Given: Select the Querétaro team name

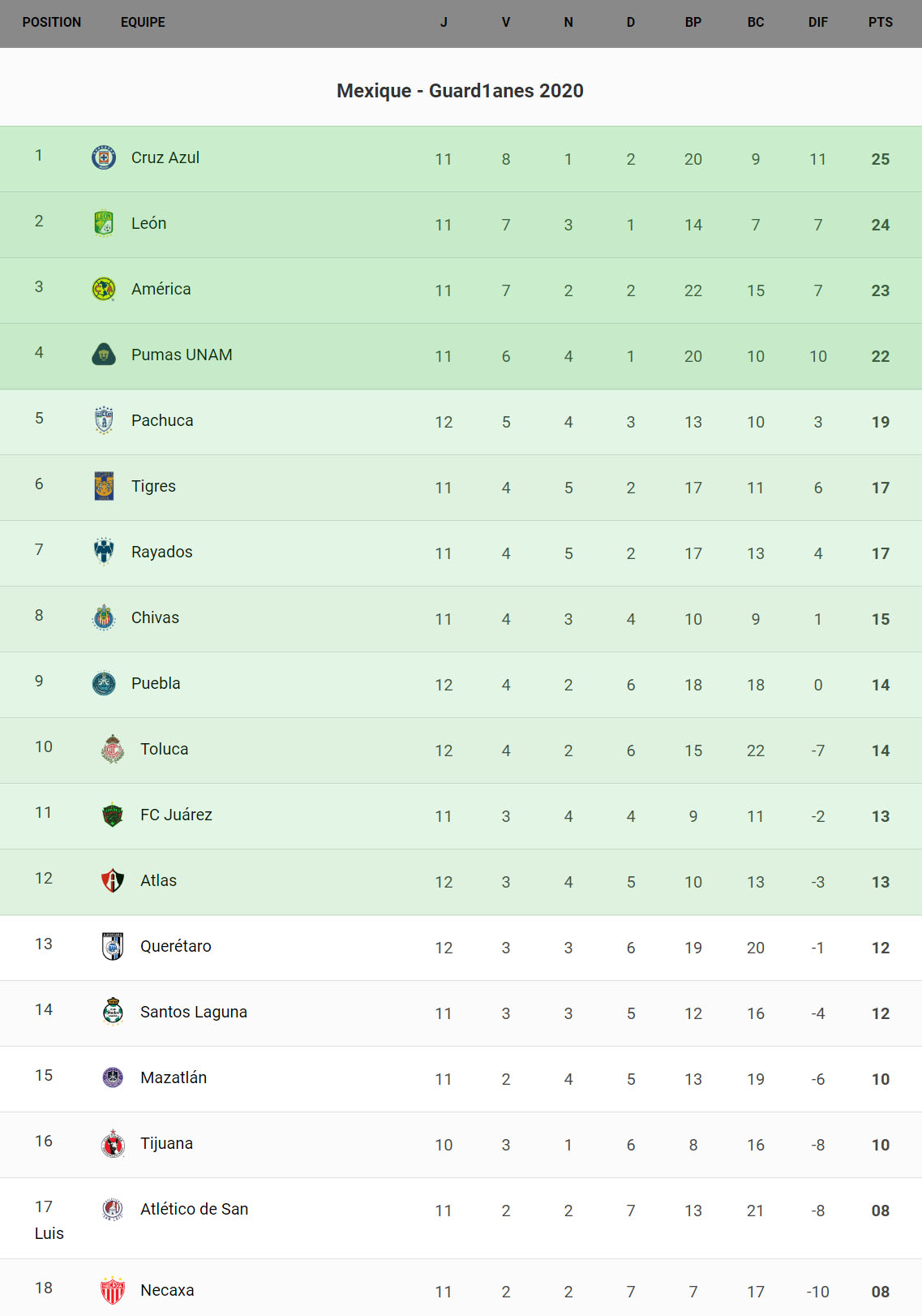Looking at the screenshot, I should click(175, 946).
